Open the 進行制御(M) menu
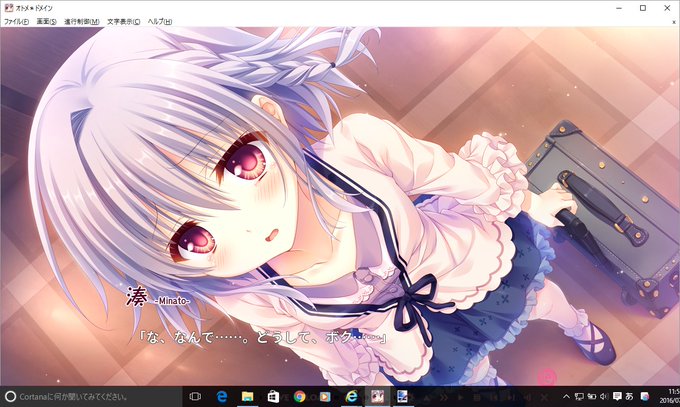Viewport: 680px width, 407px height. 82,21
